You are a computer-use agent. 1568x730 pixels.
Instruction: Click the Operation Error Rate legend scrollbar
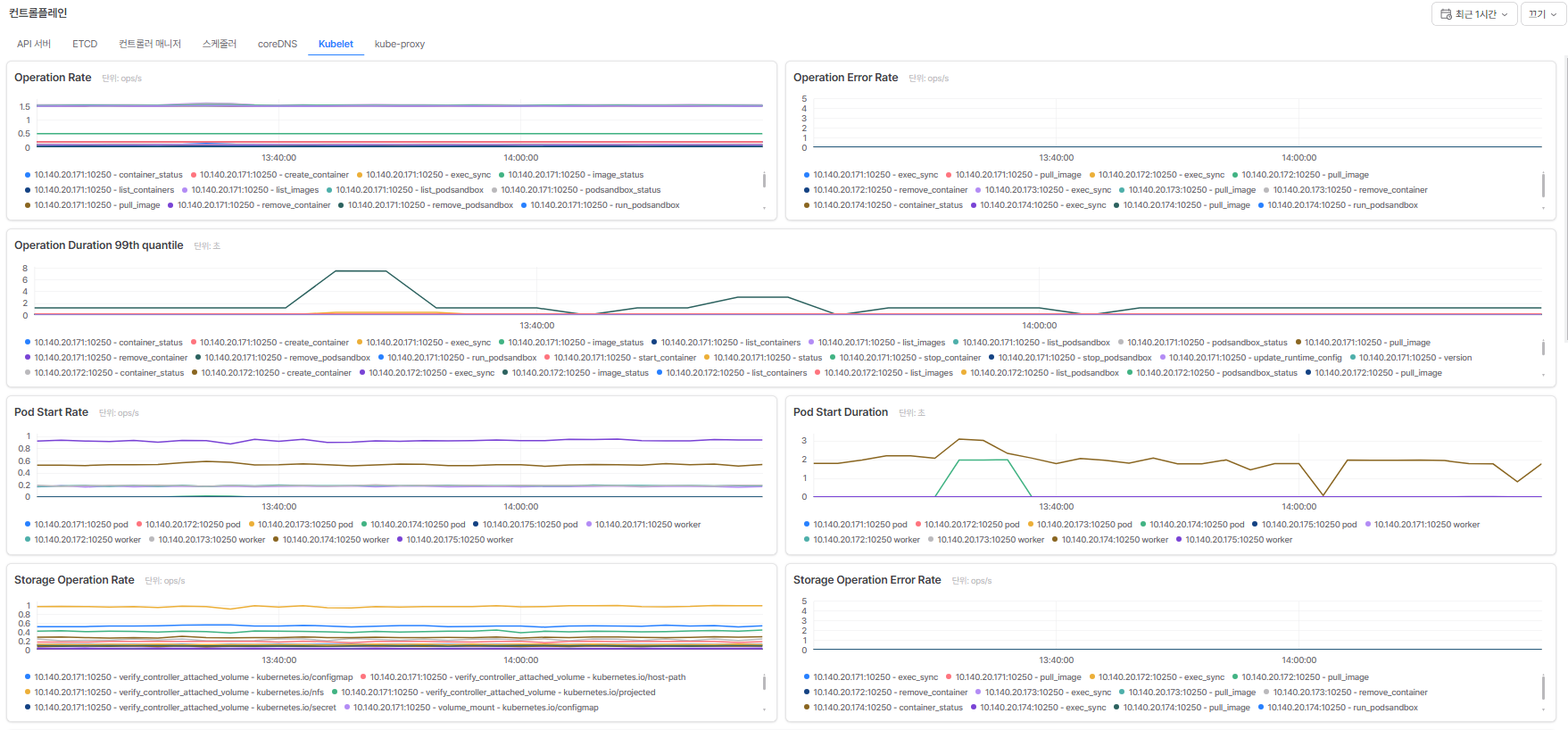pyautogui.click(x=1543, y=185)
